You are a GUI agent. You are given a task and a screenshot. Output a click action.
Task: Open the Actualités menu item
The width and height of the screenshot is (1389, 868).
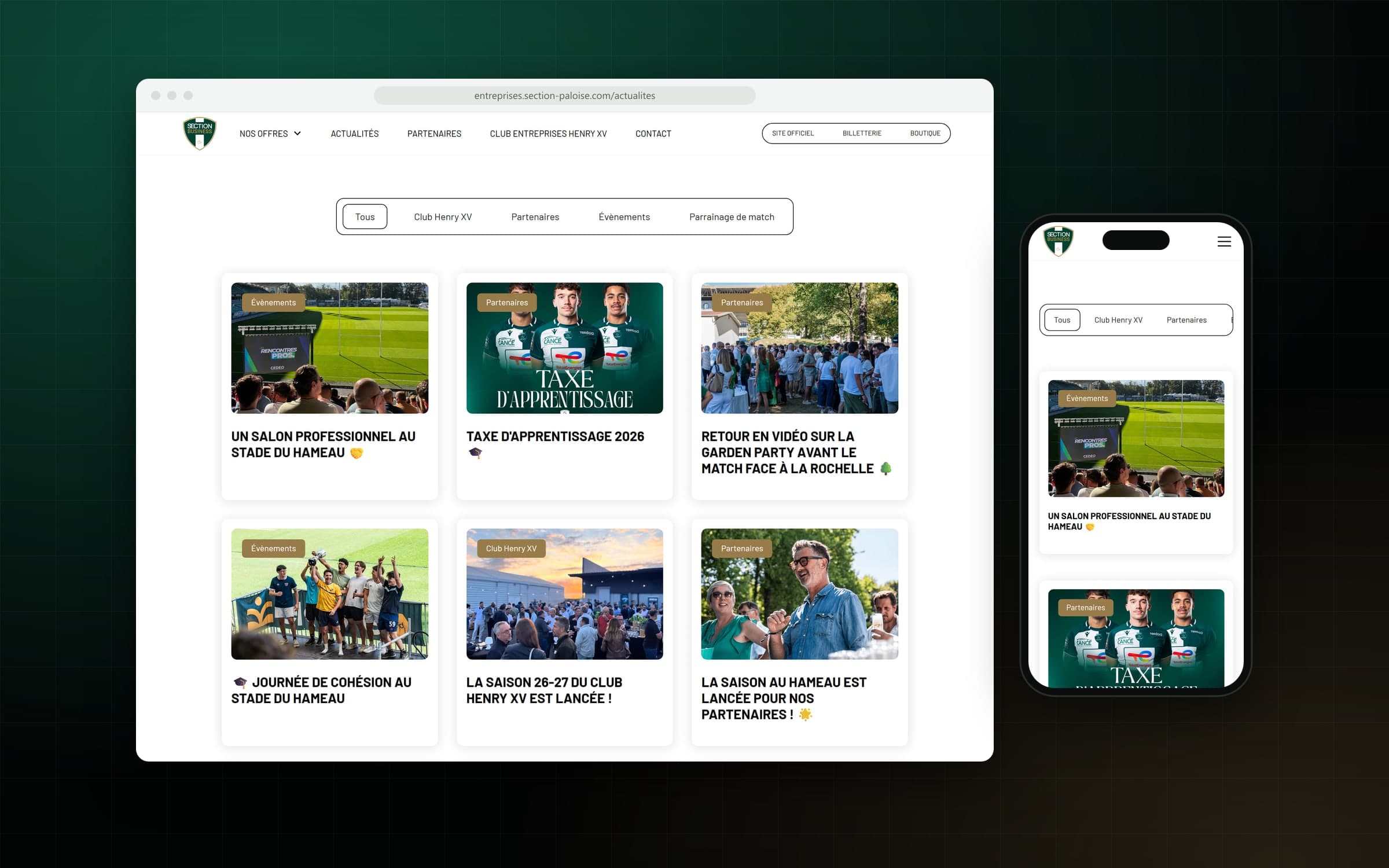coord(355,134)
